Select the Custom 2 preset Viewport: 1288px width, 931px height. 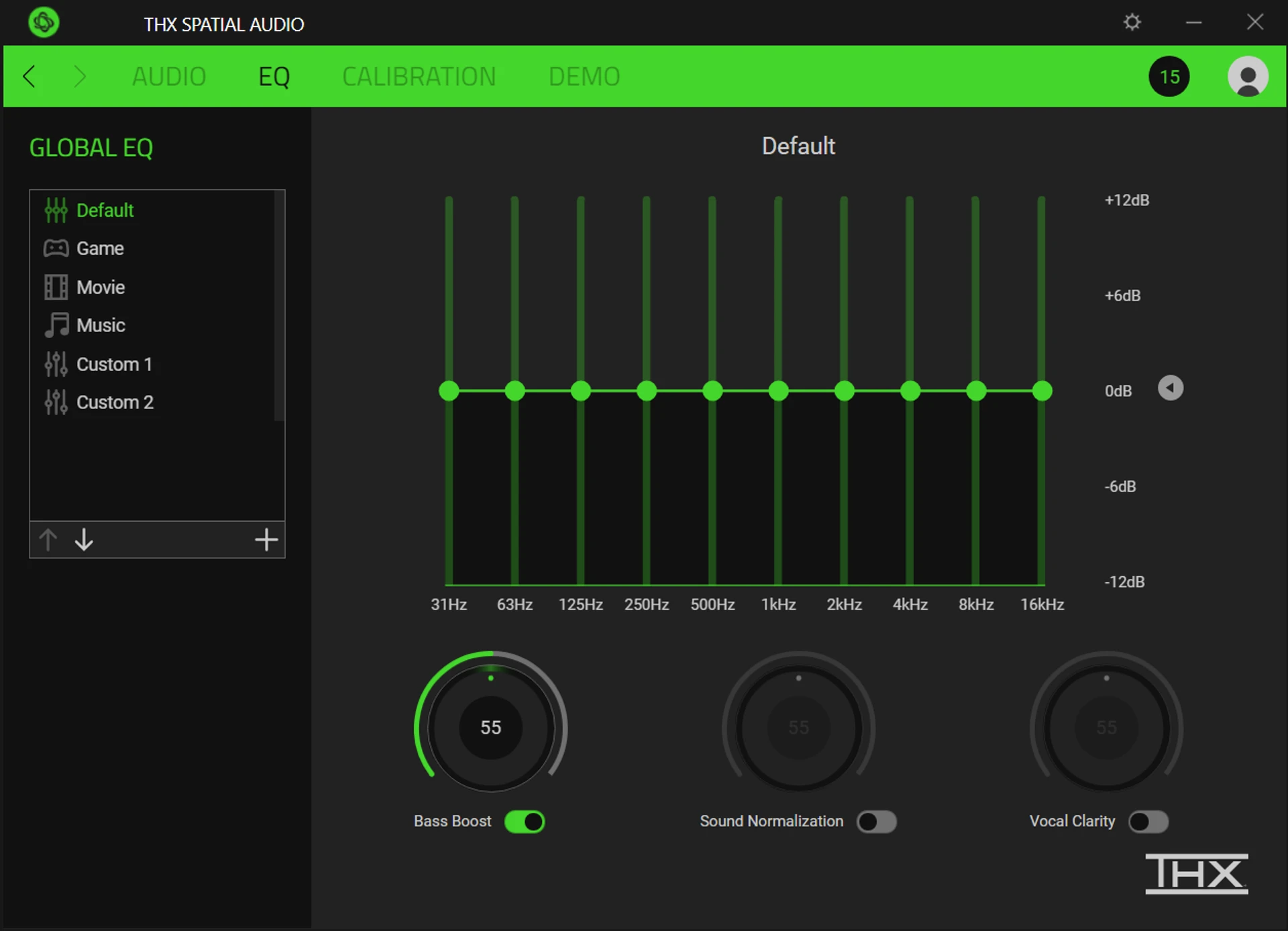[152, 402]
